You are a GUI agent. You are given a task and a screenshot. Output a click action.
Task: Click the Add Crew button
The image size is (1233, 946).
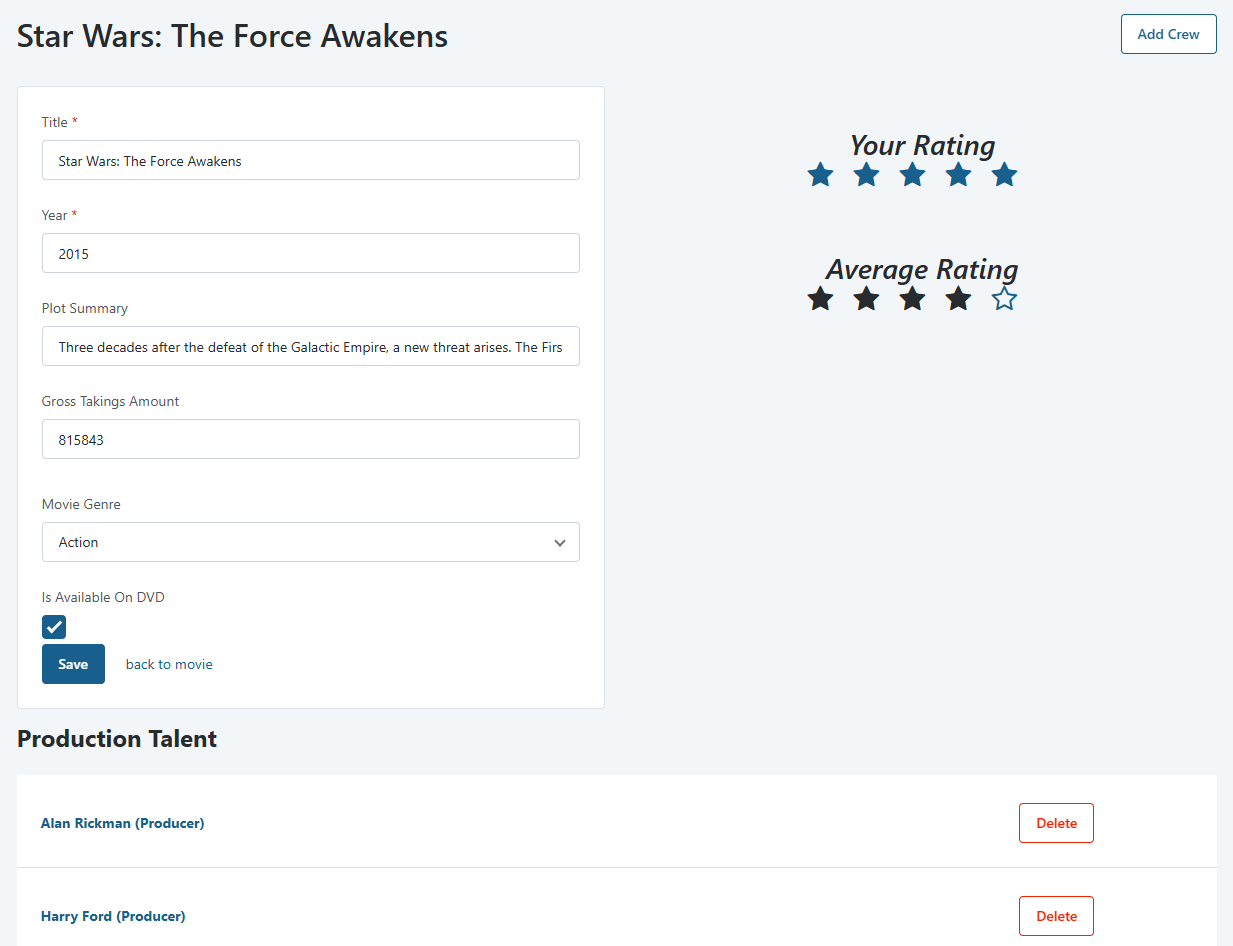pyautogui.click(x=1168, y=34)
